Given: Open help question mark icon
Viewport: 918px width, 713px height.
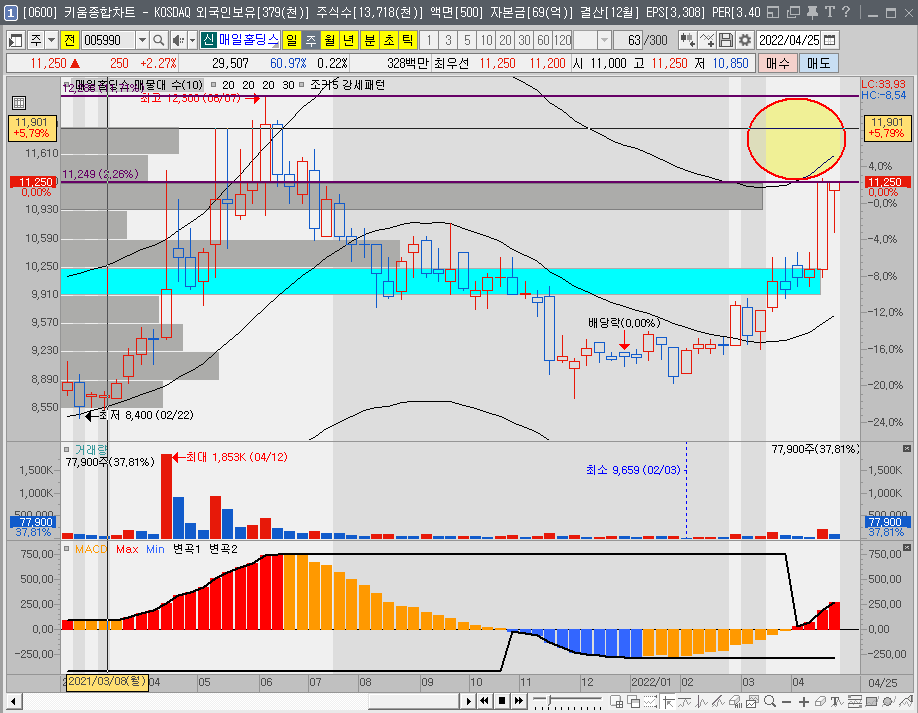Looking at the screenshot, I should [x=846, y=12].
